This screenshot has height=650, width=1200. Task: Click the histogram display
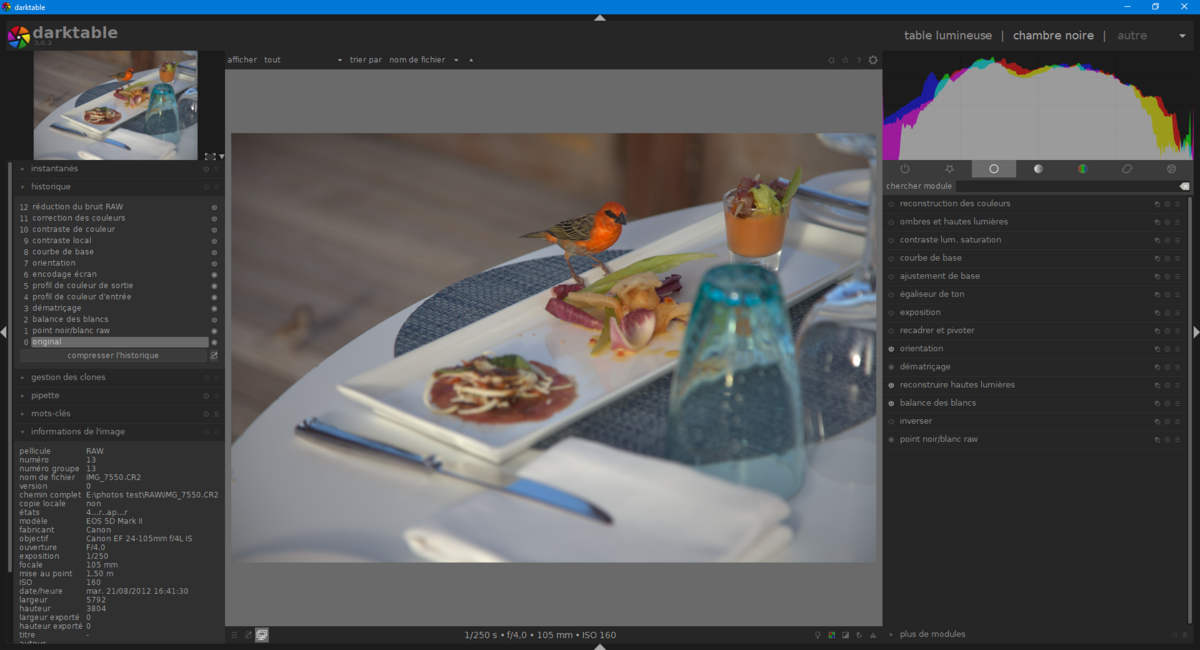pyautogui.click(x=1038, y=107)
